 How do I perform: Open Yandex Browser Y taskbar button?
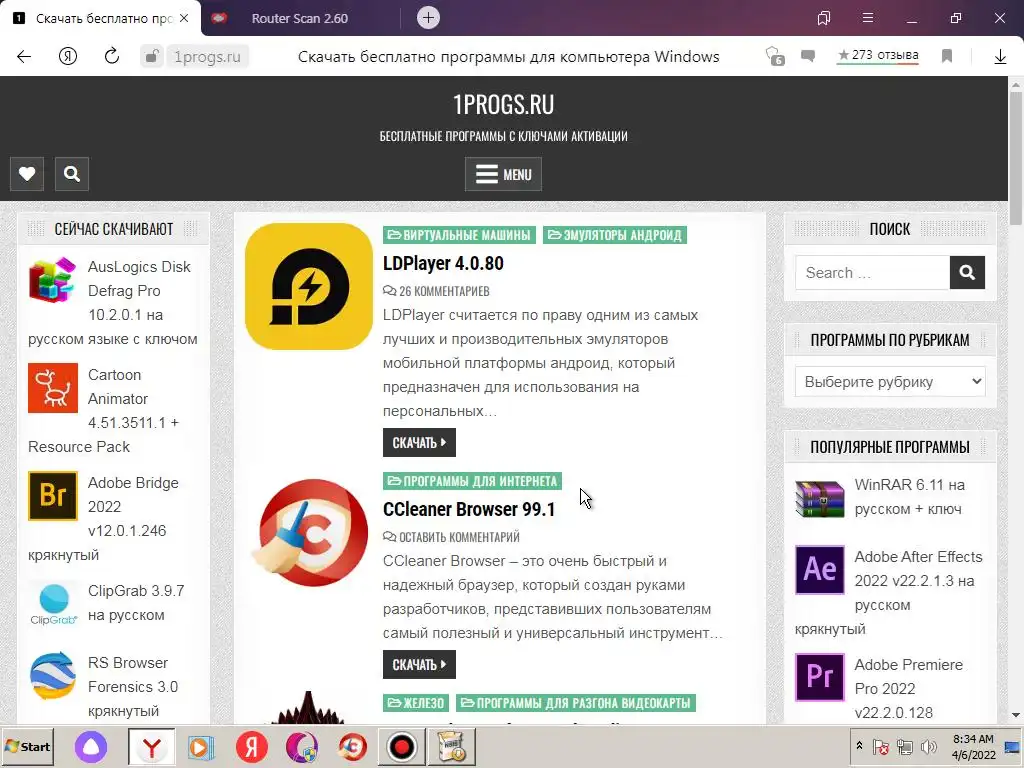[x=152, y=746]
